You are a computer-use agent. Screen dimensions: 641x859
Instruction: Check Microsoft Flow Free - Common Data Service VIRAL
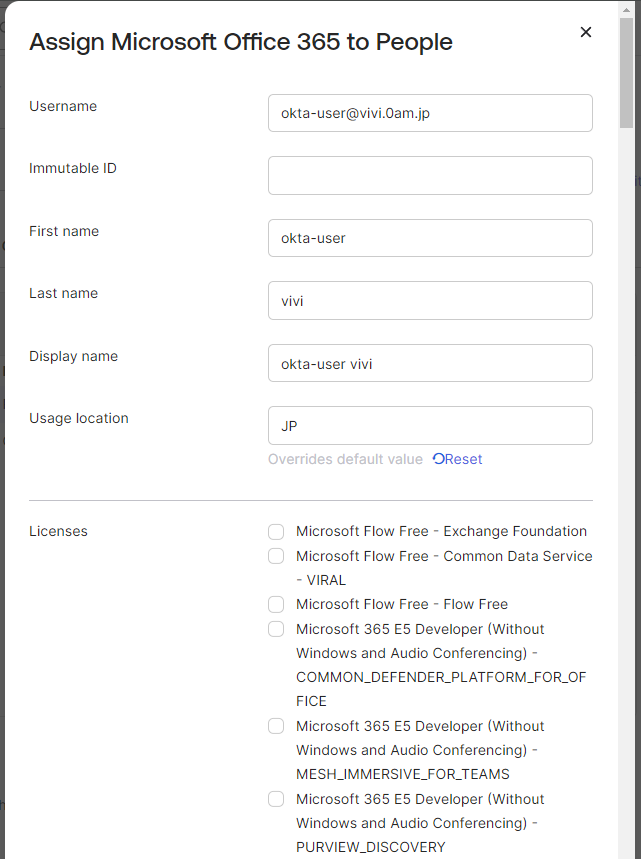point(276,556)
